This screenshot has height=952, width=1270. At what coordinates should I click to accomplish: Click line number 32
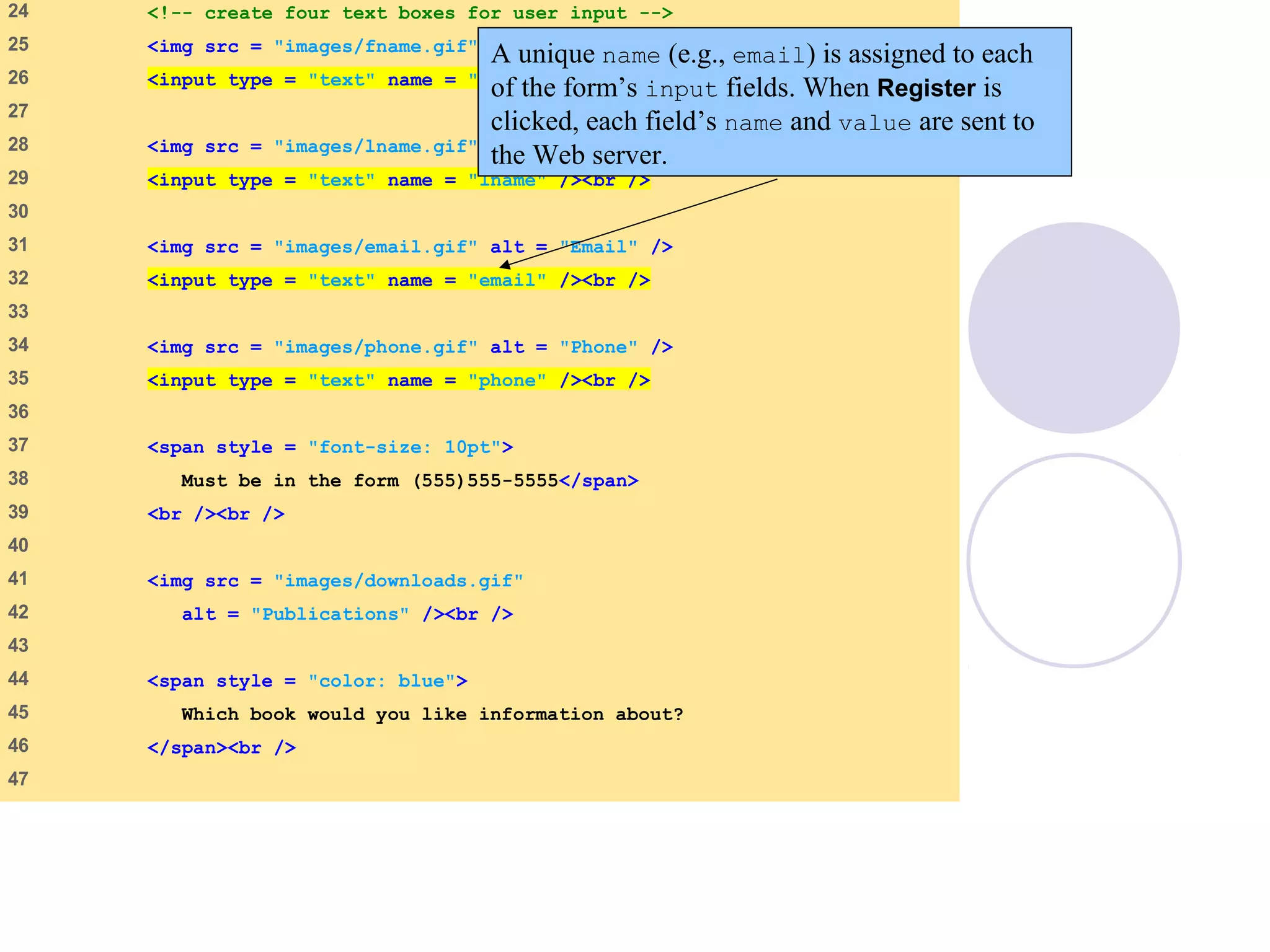(x=19, y=278)
